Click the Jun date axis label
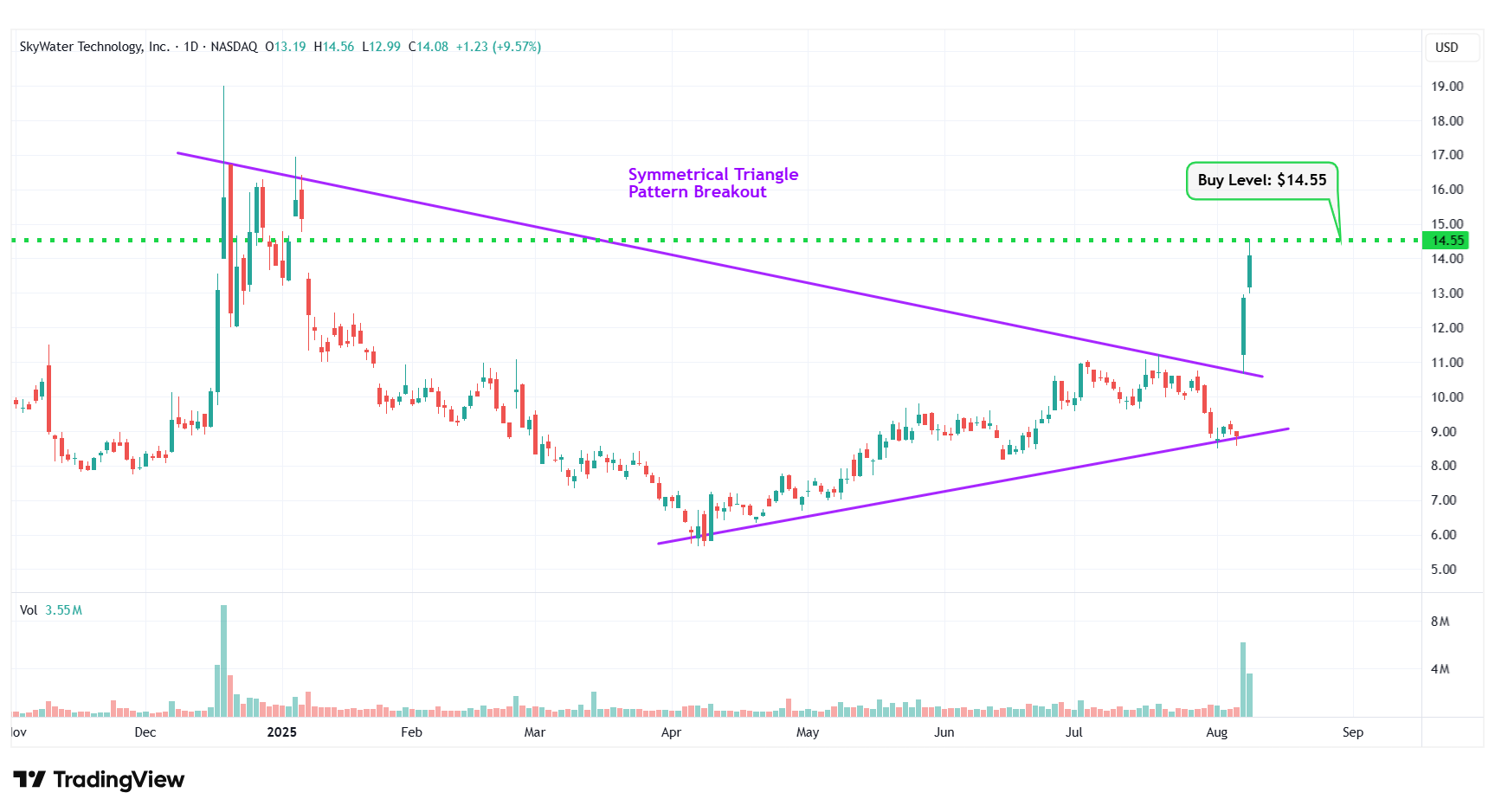This screenshot has width=1495, height=812. (944, 732)
